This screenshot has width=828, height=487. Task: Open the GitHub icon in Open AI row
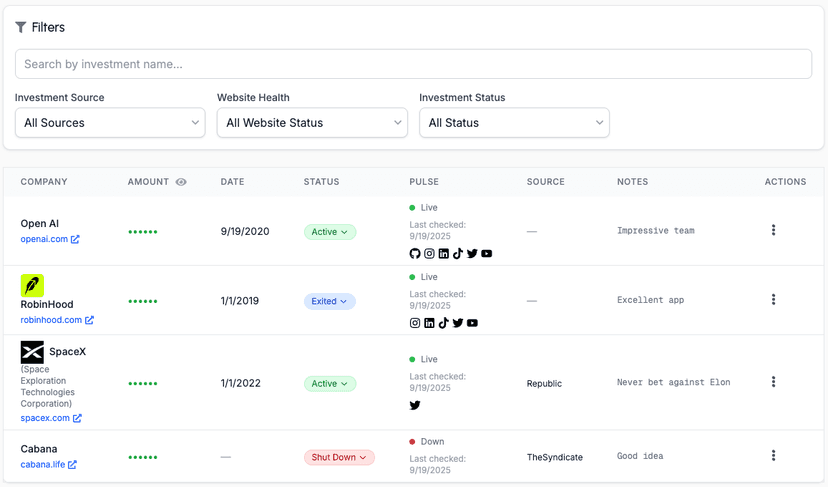tap(415, 254)
